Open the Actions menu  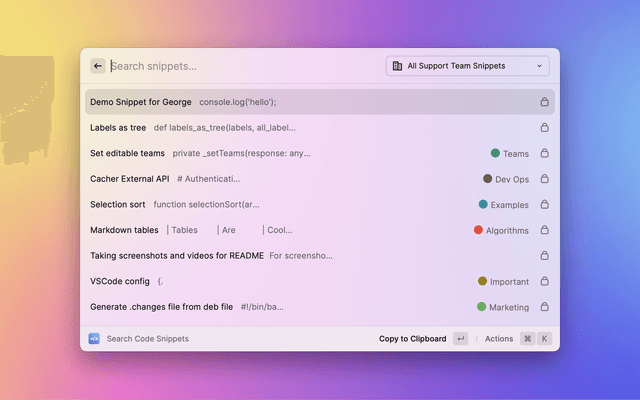coord(499,339)
